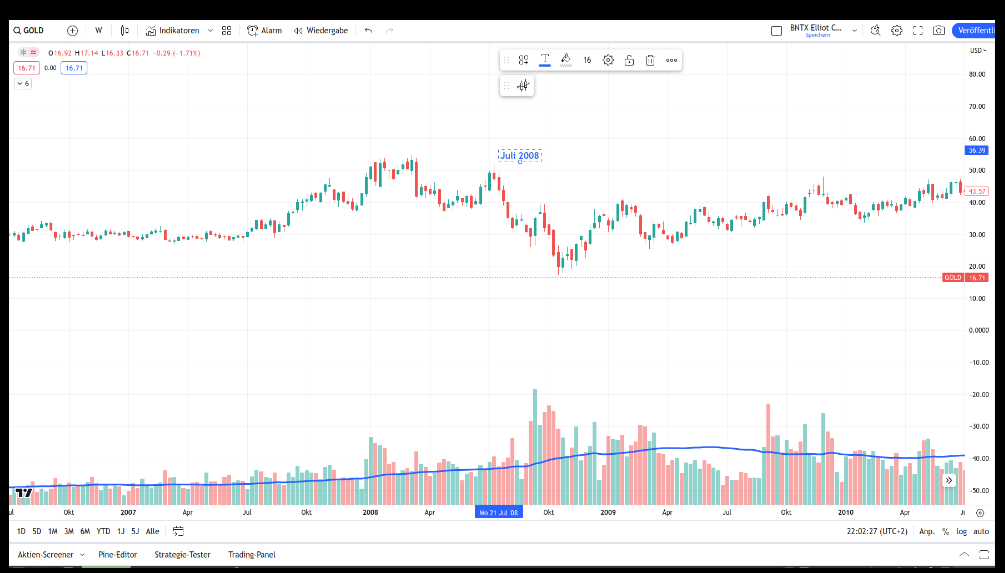The width and height of the screenshot is (1005, 573).
Task: Open the Pine-Editor tab
Action: click(118, 554)
